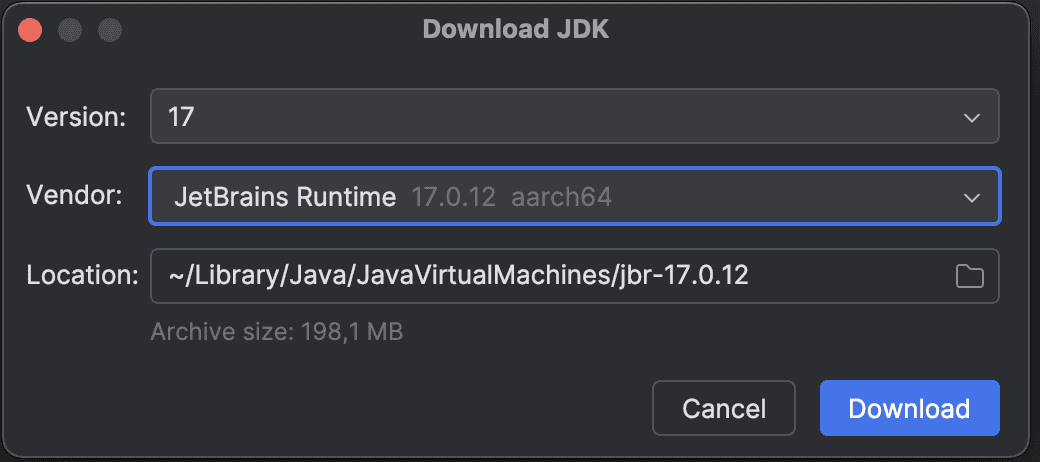The image size is (1040, 462).
Task: Click the Download JDK title bar text
Action: [x=515, y=30]
